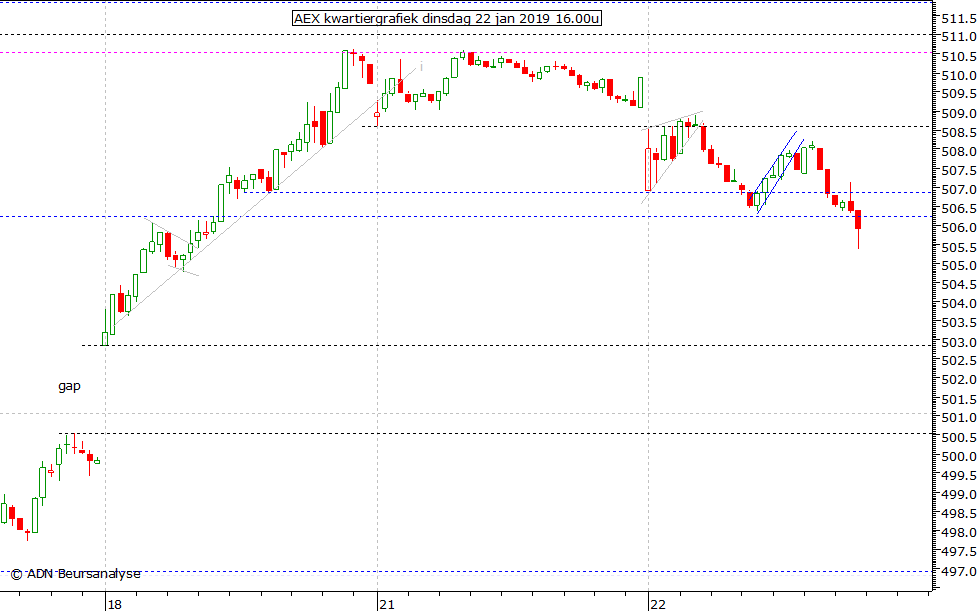Click the 502.0 price axis label

959,380
